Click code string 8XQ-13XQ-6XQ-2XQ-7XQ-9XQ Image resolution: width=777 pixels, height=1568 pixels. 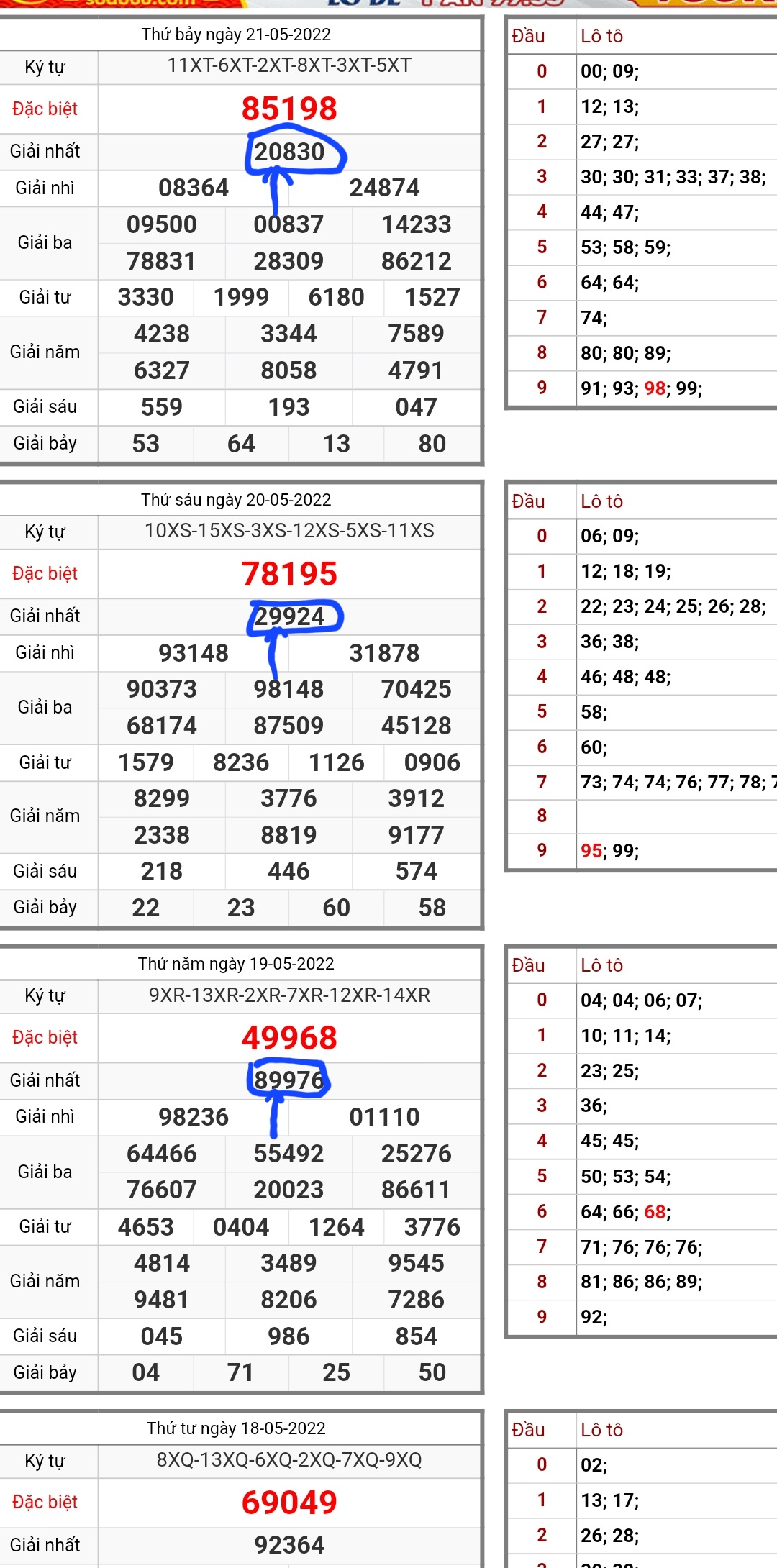[289, 1460]
